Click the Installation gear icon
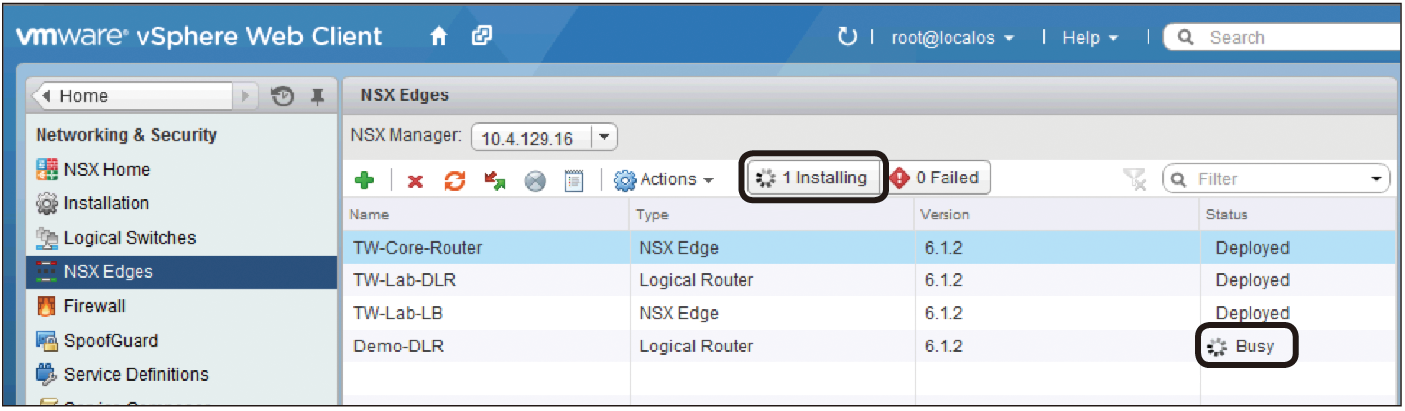Image resolution: width=1405 pixels, height=411 pixels. [47, 204]
